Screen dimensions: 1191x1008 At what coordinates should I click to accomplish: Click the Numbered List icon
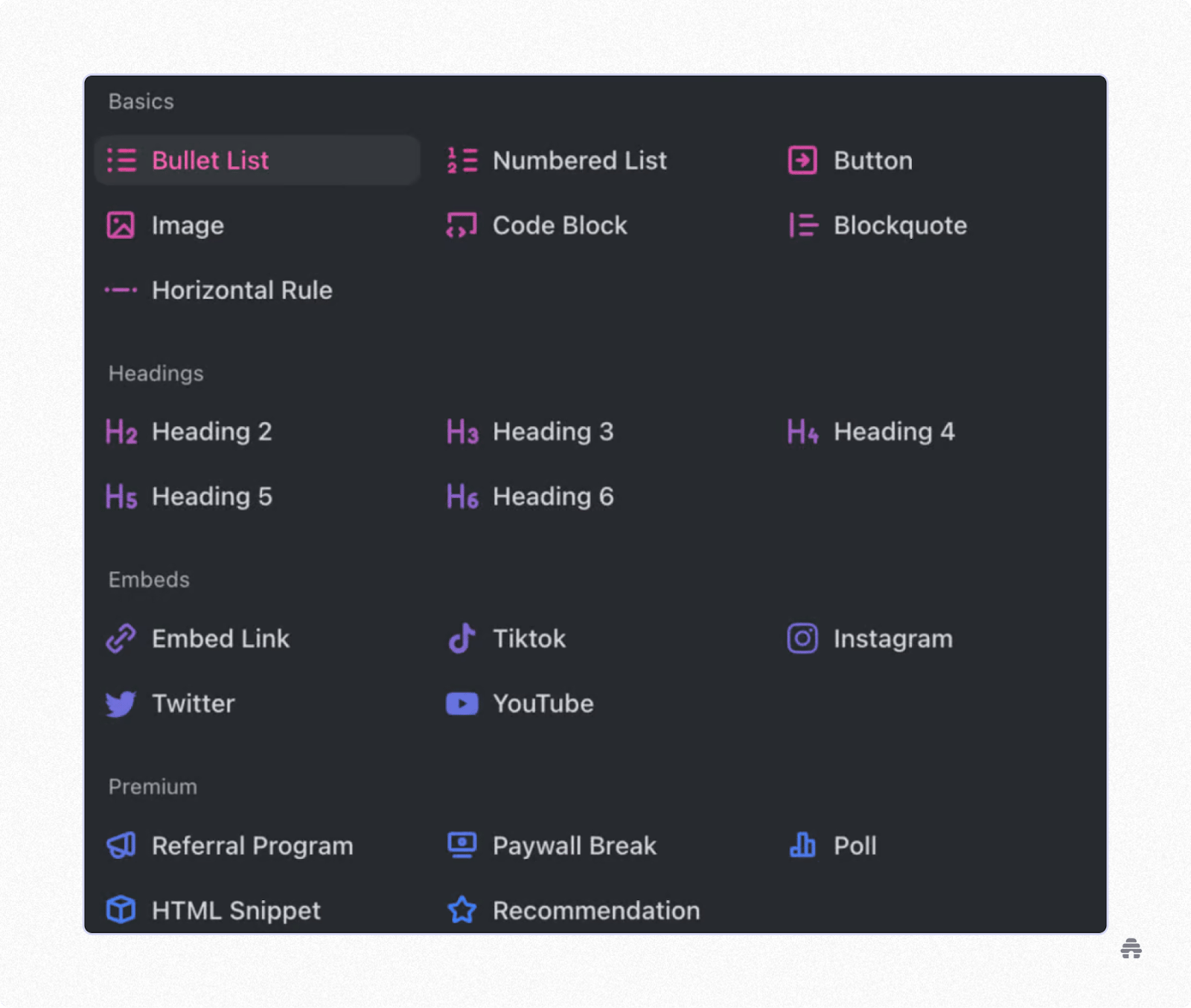[462, 160]
